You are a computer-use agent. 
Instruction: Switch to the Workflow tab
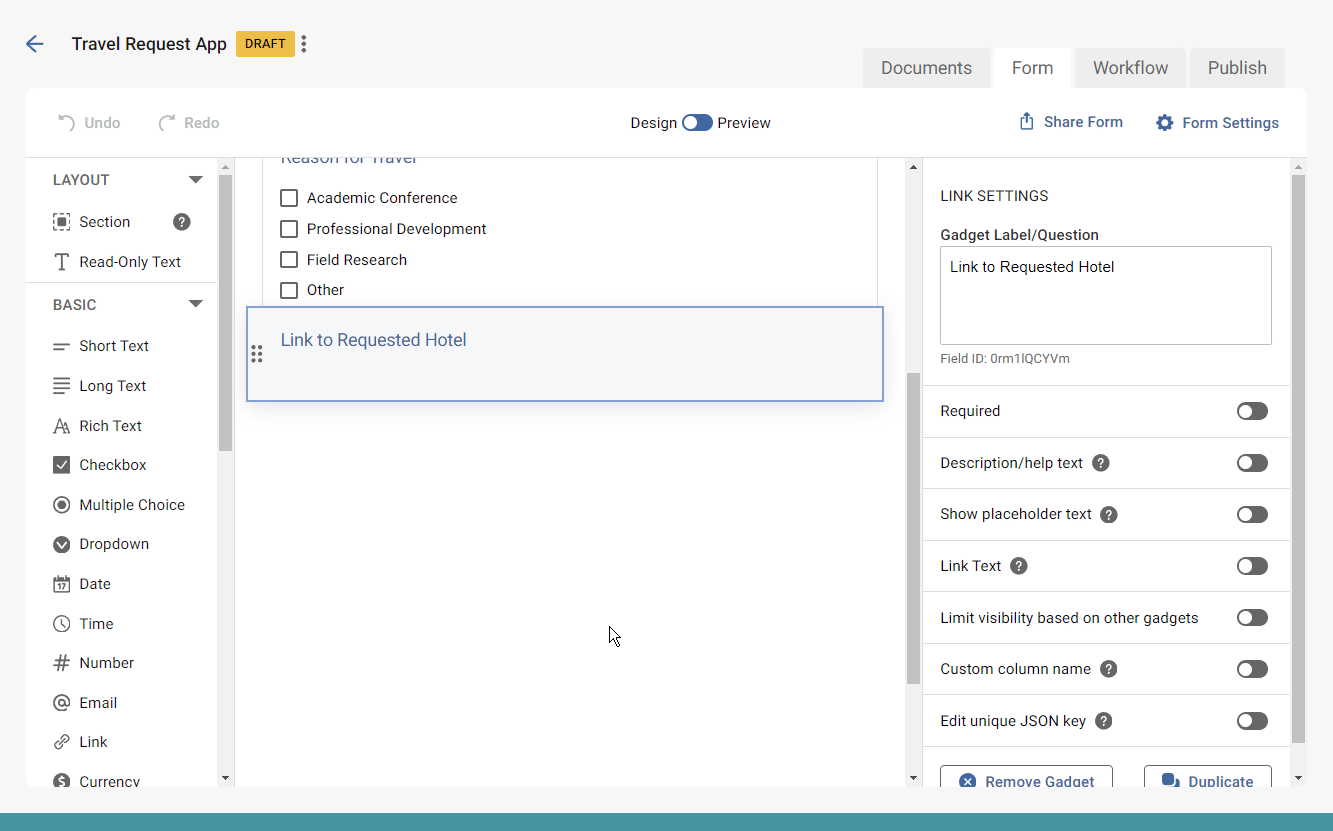1130,68
